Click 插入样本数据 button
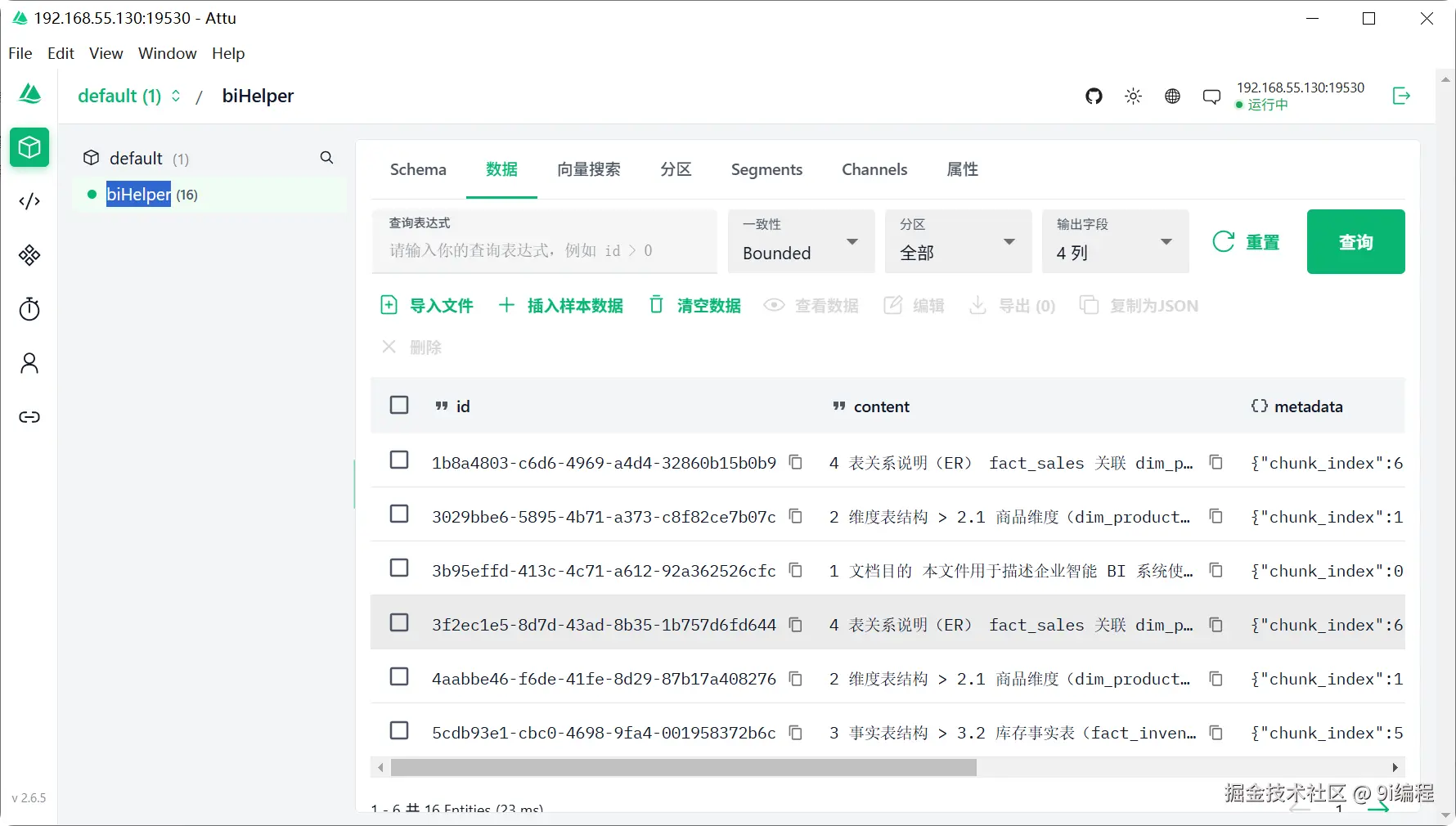The height and width of the screenshot is (826, 1456). point(561,305)
